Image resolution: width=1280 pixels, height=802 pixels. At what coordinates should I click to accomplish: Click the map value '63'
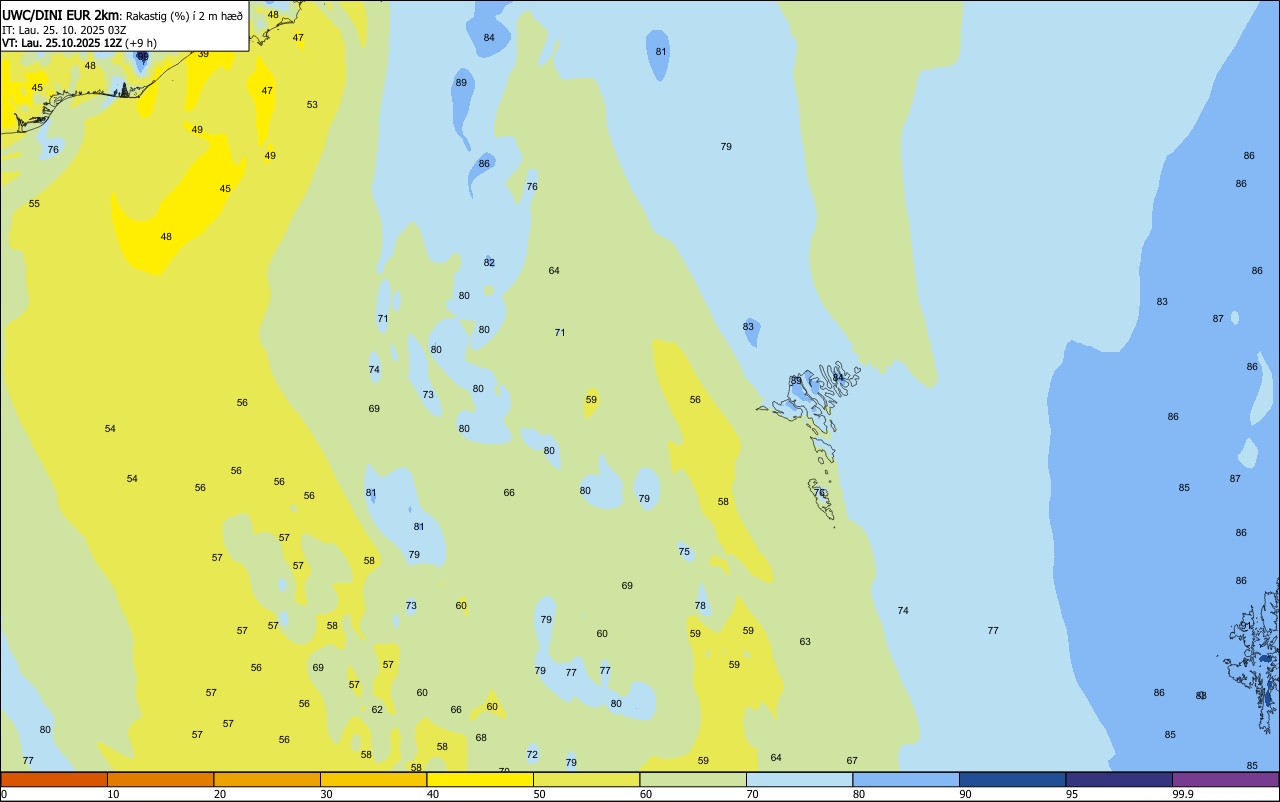(805, 642)
